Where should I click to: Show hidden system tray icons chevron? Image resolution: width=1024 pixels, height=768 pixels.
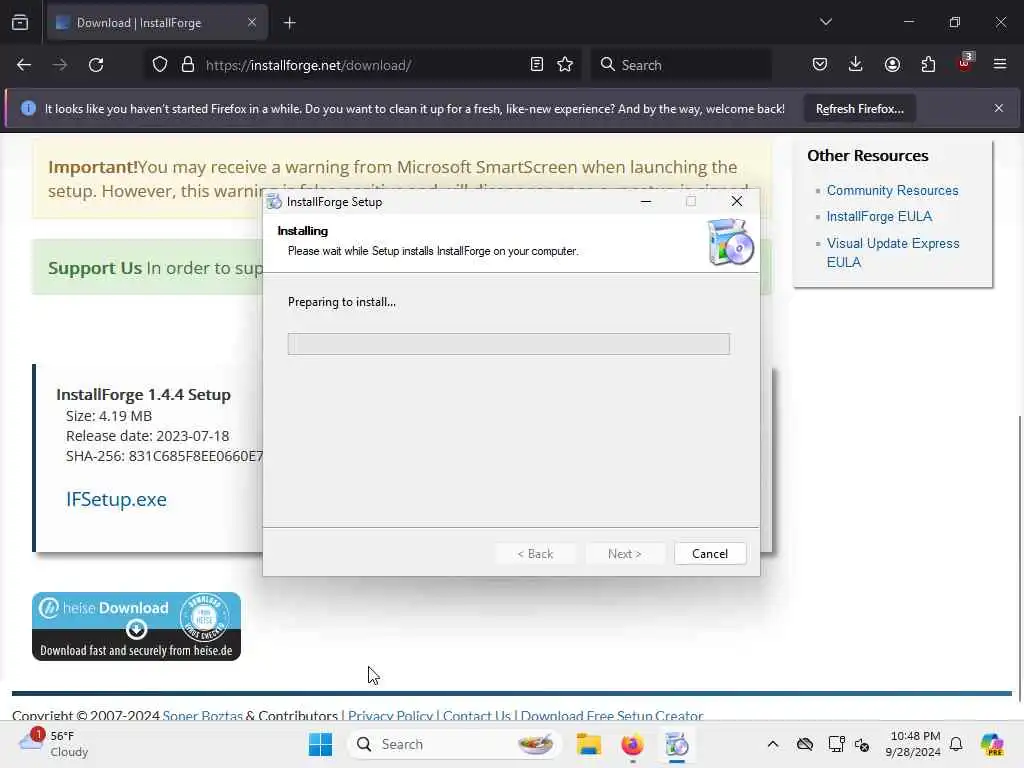(773, 744)
